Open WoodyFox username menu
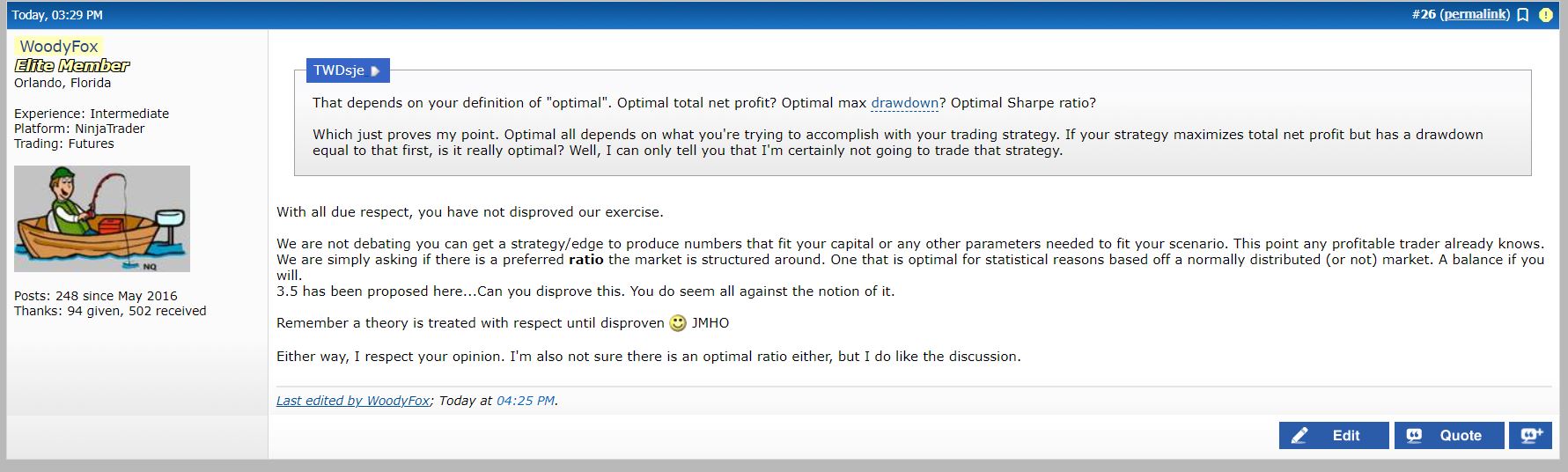The image size is (1568, 472). (x=58, y=46)
